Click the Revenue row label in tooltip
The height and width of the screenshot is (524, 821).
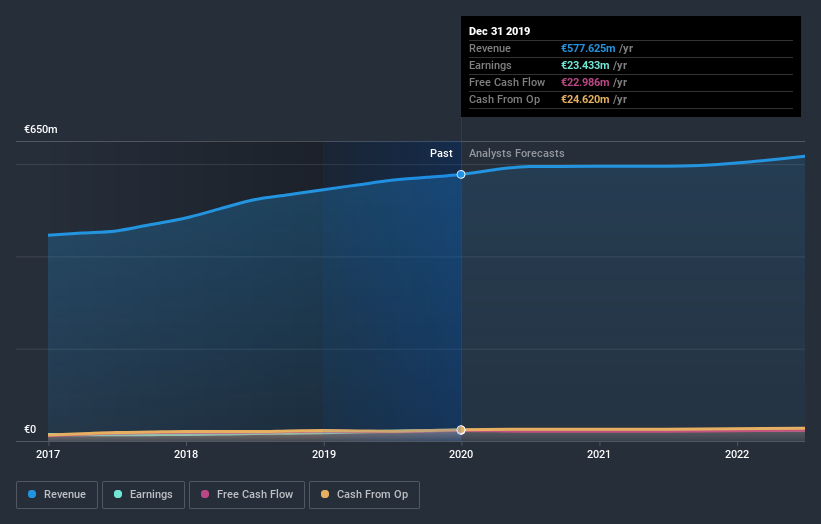pyautogui.click(x=490, y=48)
